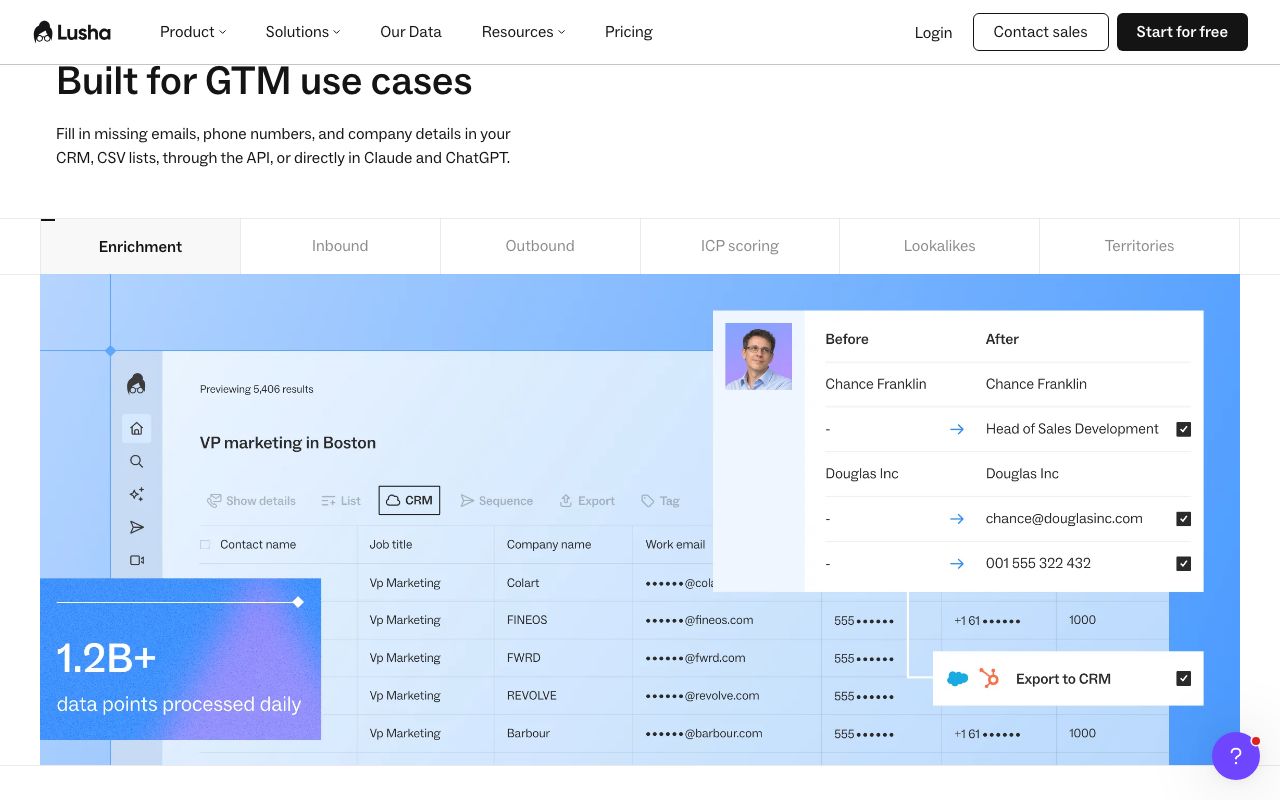
Task: Open the Home icon in the app sidebar
Action: 137,428
